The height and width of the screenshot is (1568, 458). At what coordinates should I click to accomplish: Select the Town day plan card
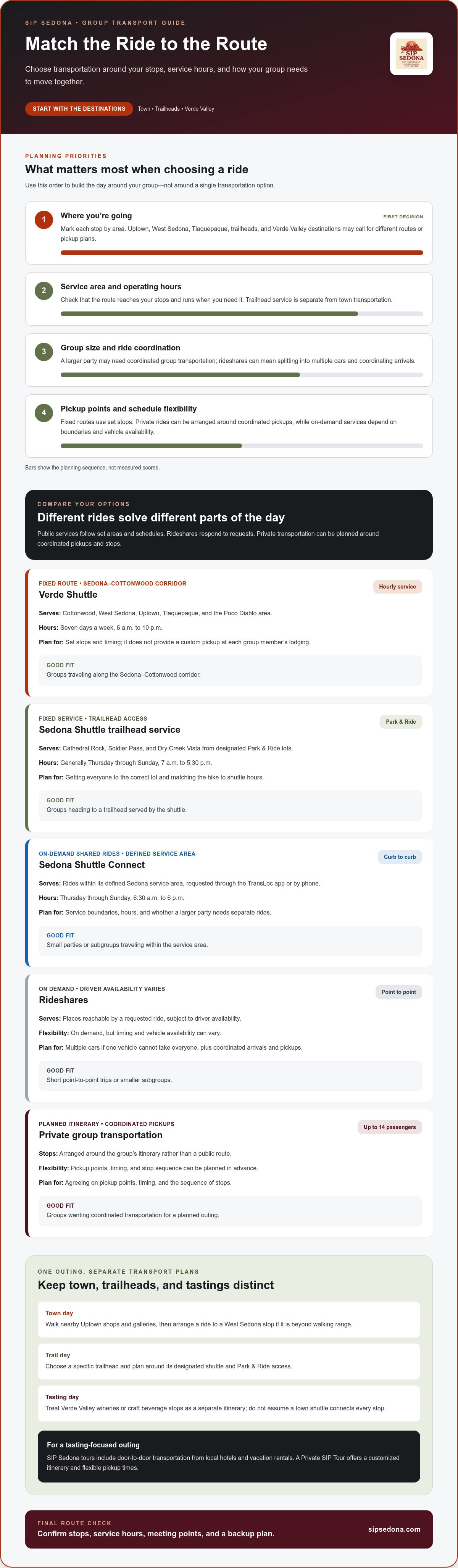[229, 1319]
